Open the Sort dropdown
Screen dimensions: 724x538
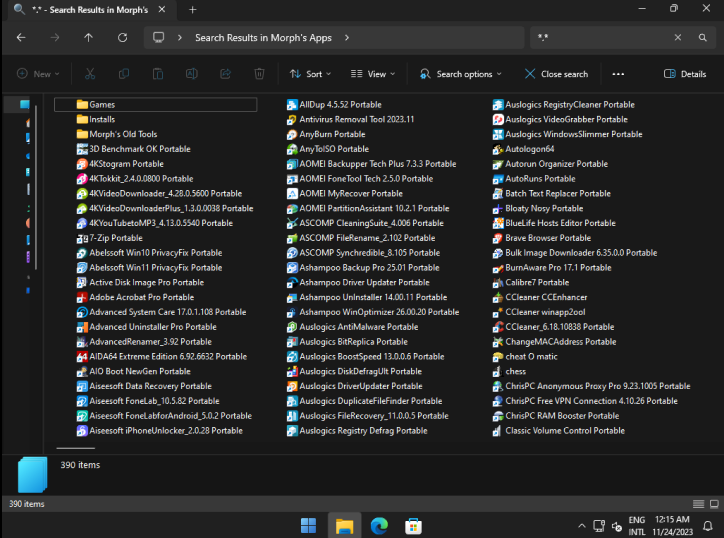310,74
